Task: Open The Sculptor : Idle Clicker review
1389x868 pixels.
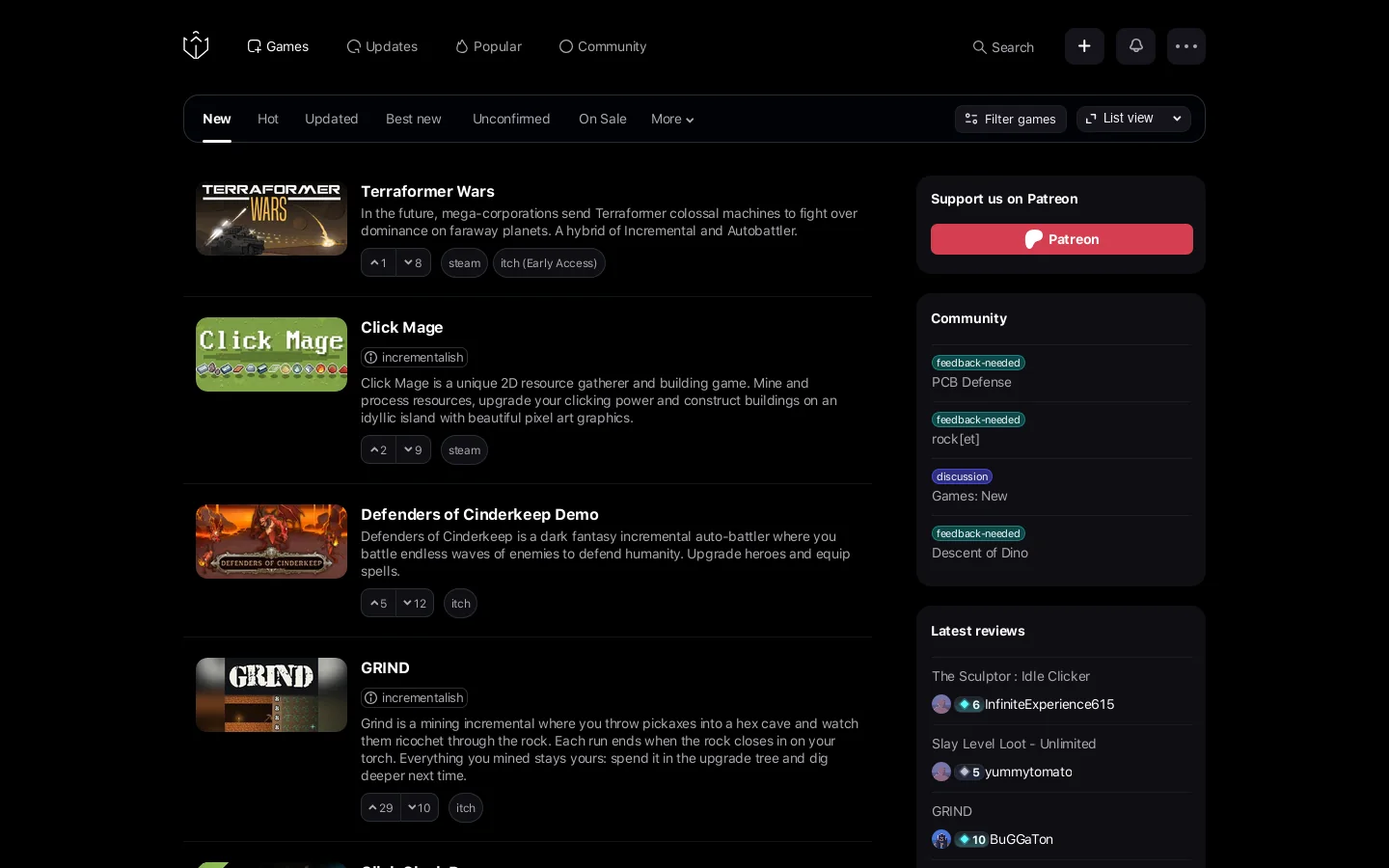Action: [1011, 676]
